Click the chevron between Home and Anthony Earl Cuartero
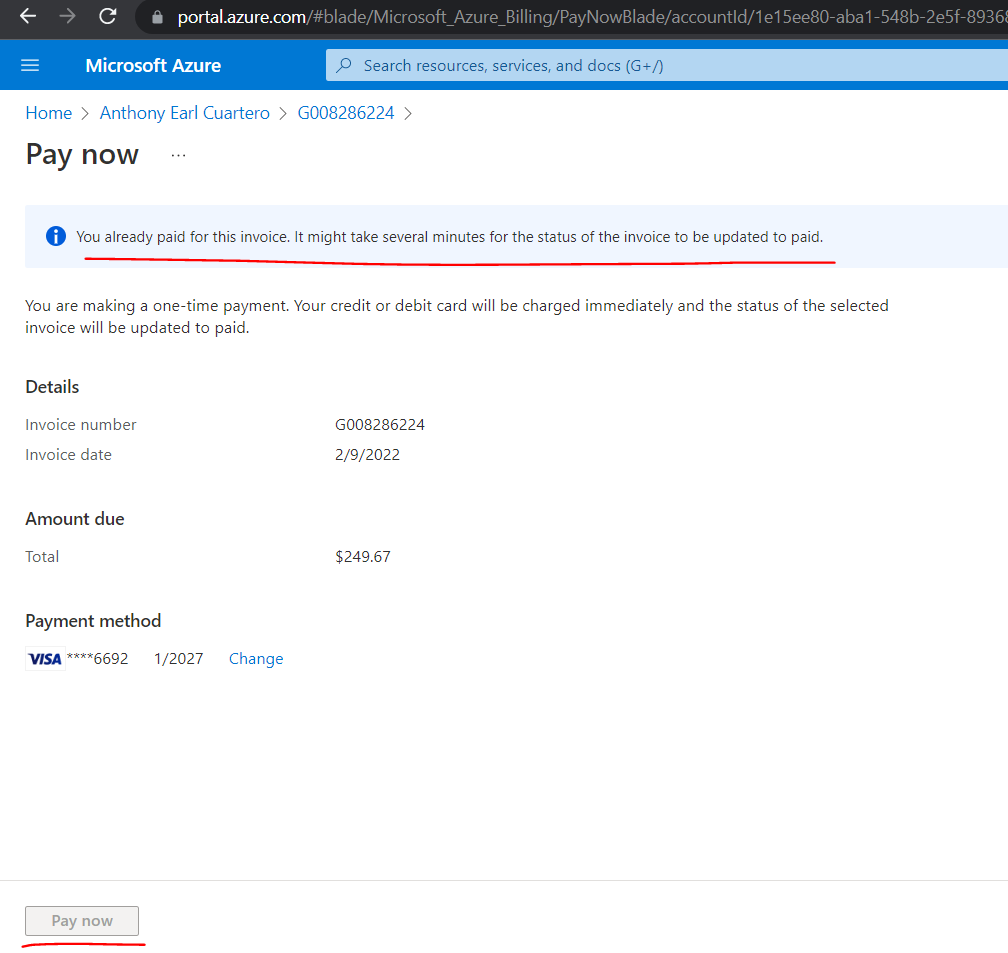Image resolution: width=1008 pixels, height=953 pixels. click(84, 113)
